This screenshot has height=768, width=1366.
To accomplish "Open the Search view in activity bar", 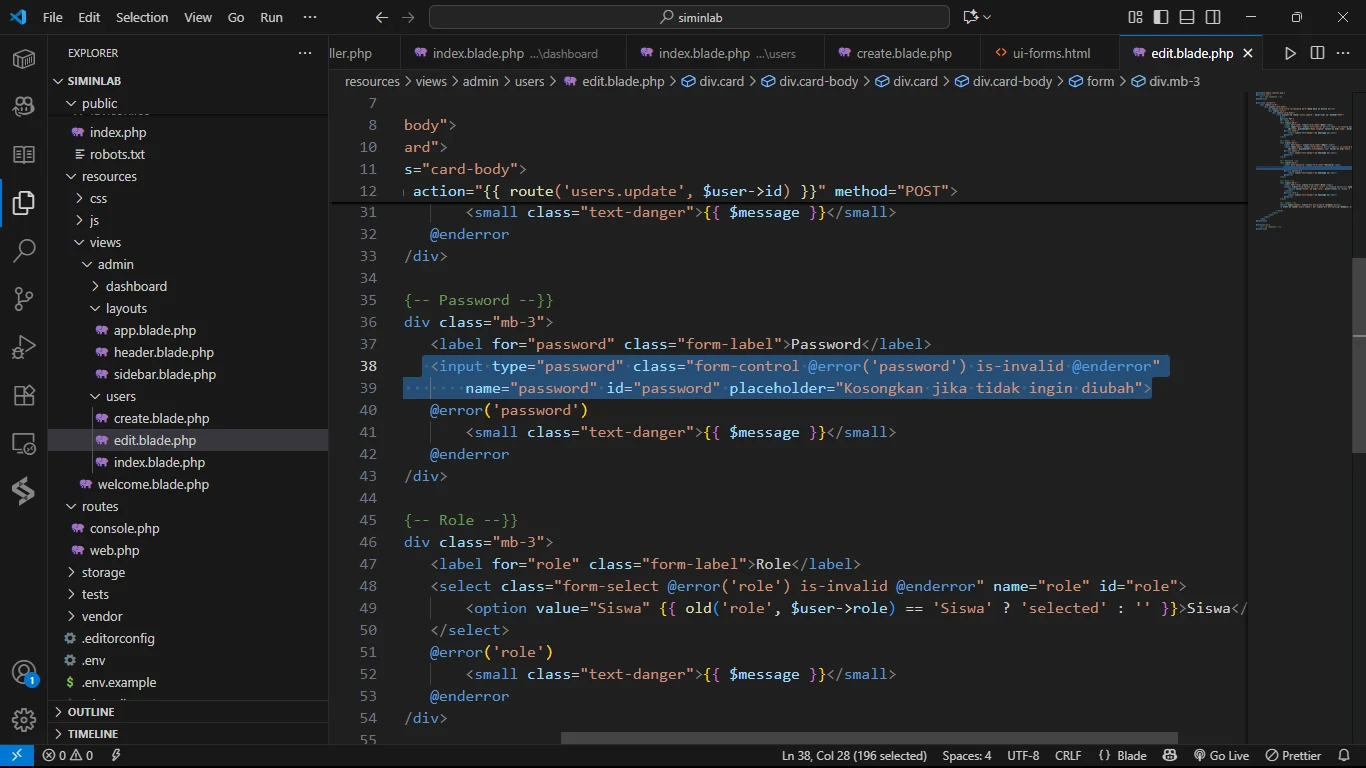I will [x=24, y=250].
